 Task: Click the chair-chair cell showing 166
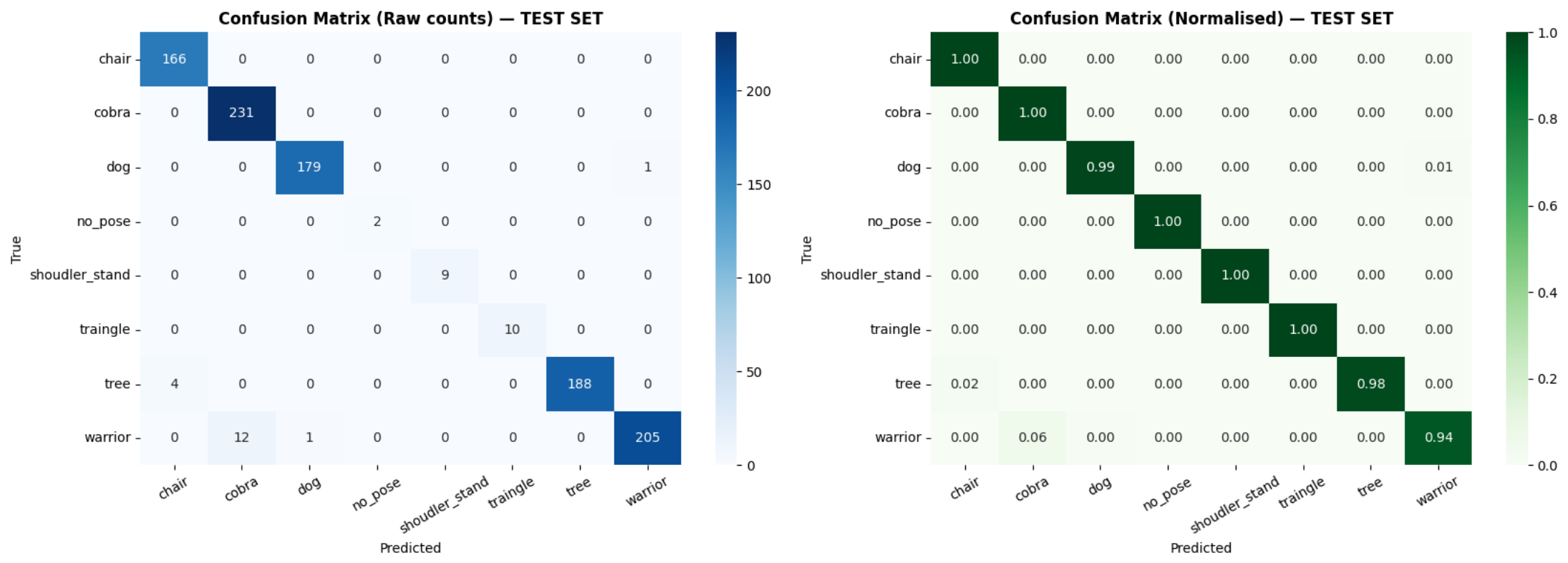point(174,59)
